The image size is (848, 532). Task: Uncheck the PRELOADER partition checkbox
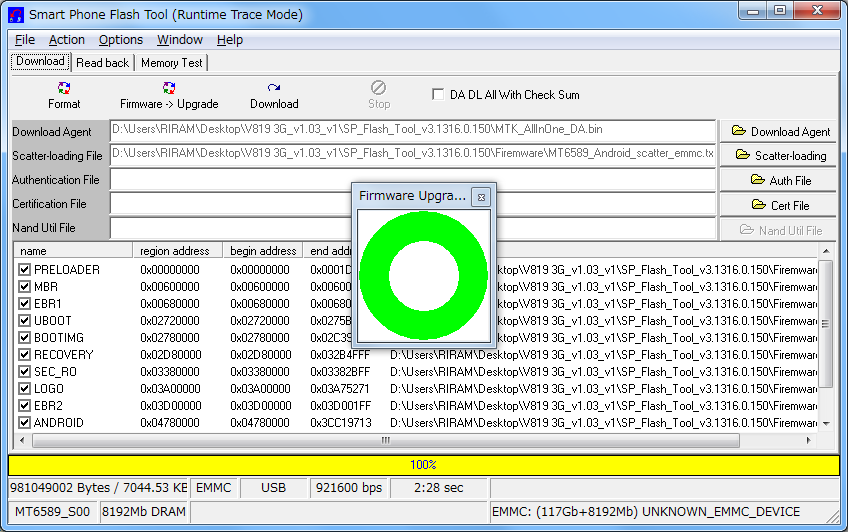pyautogui.click(x=24, y=269)
